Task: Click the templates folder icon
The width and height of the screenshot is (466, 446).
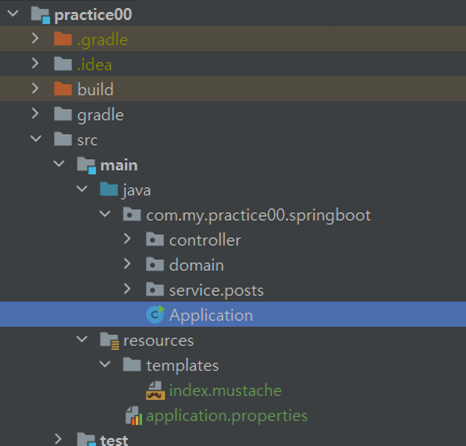Action: point(132,365)
